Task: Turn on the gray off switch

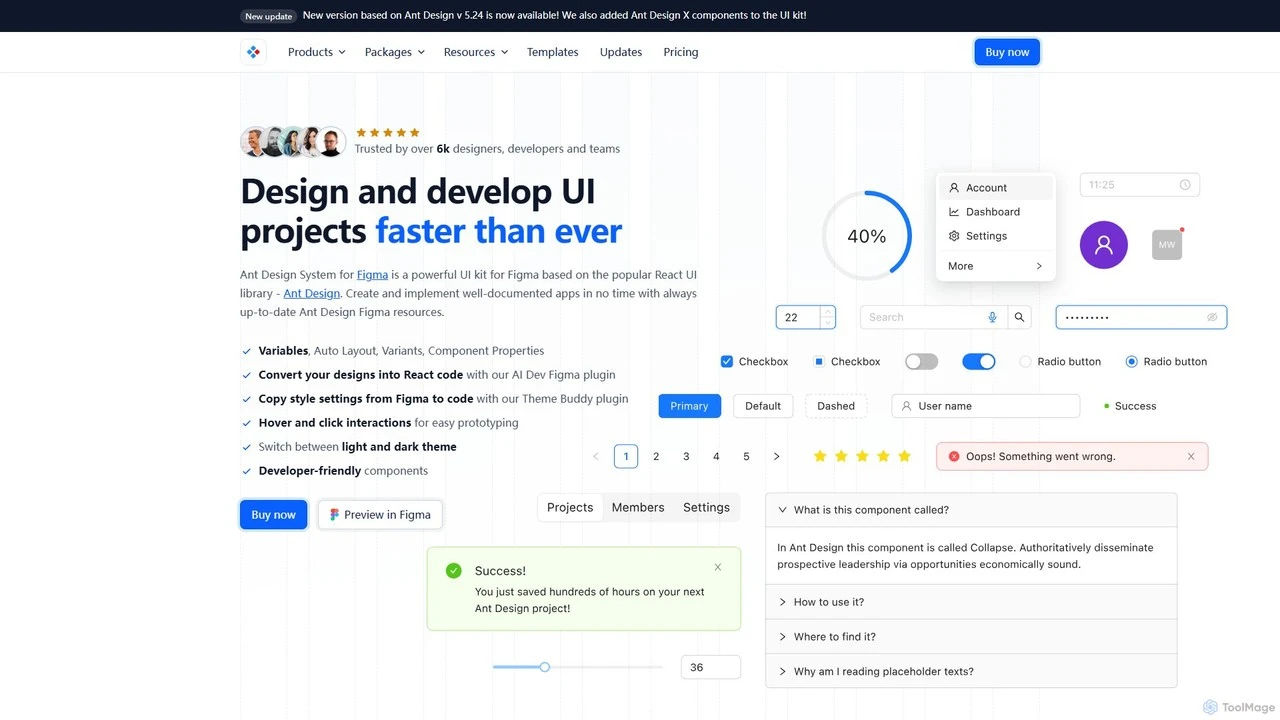Action: [x=922, y=362]
